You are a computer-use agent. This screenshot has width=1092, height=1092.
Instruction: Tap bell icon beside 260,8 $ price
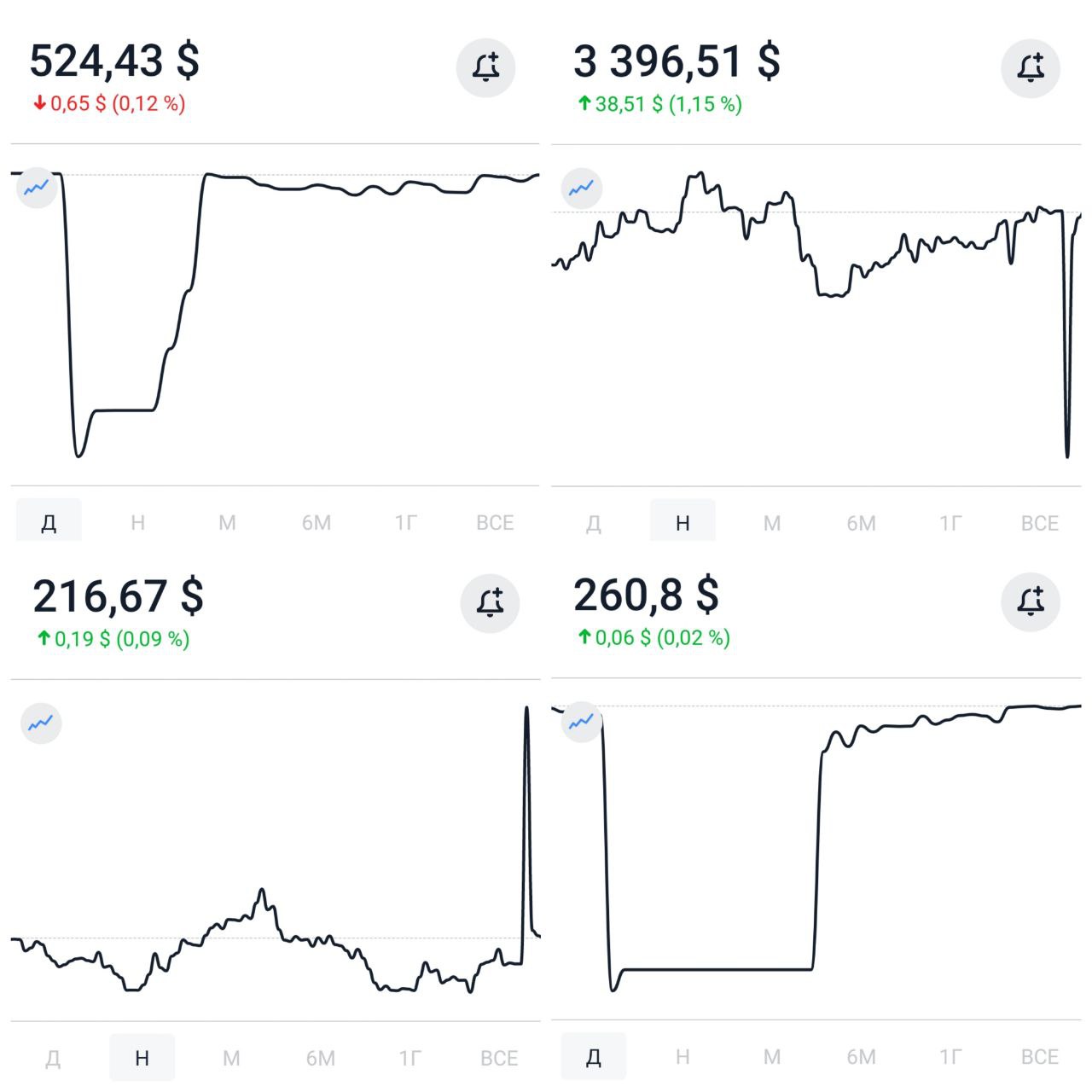[x=1031, y=601]
